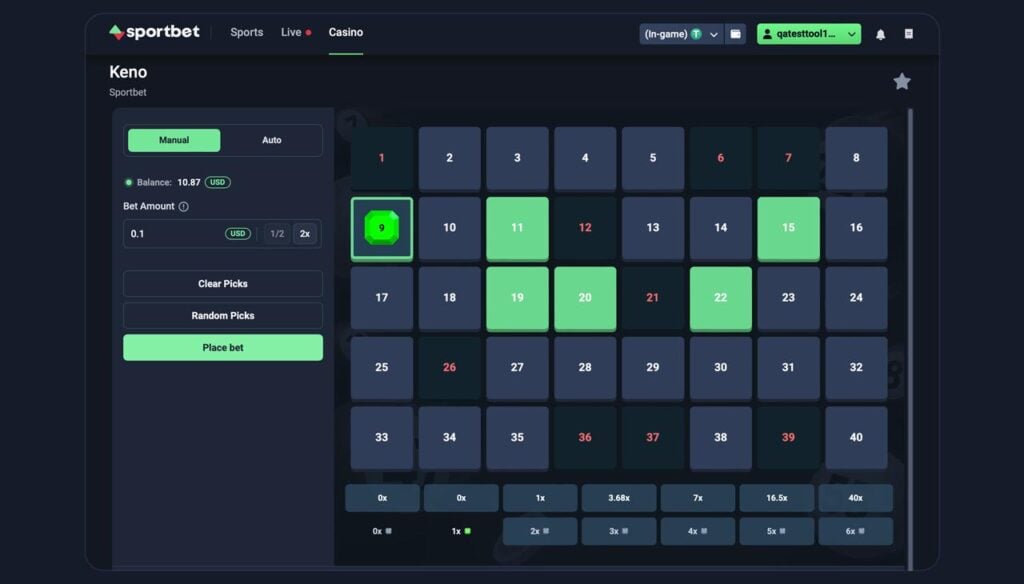
Task: Pick number 25 on the board
Action: point(381,368)
